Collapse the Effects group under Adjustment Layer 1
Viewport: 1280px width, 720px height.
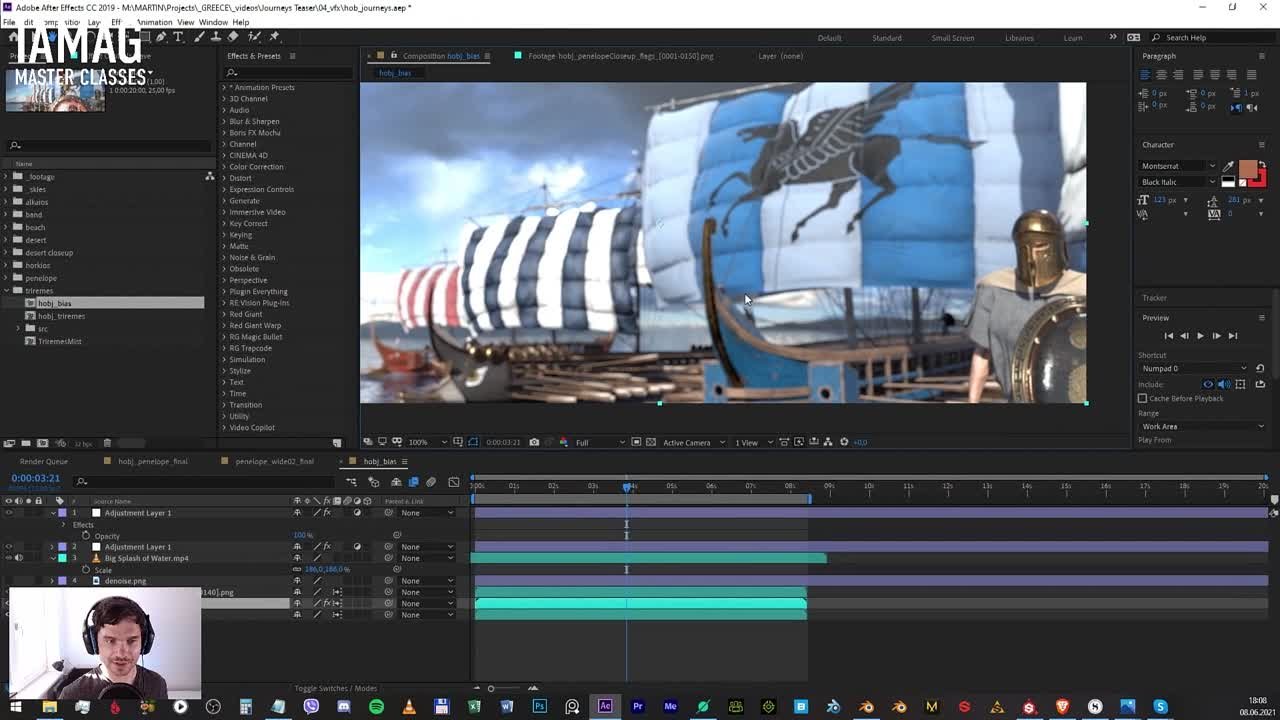(63, 524)
